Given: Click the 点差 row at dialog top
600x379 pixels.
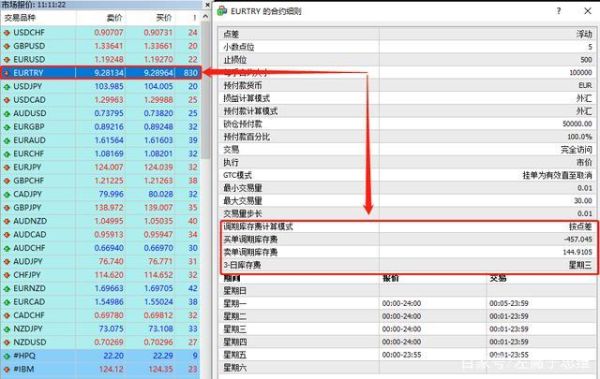Looking at the screenshot, I should [x=407, y=34].
